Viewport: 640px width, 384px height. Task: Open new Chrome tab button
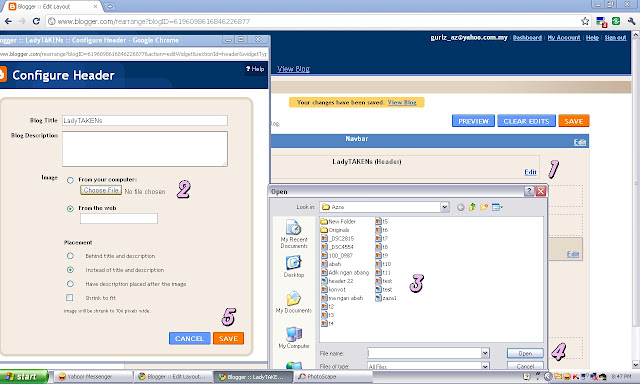[109, 7]
